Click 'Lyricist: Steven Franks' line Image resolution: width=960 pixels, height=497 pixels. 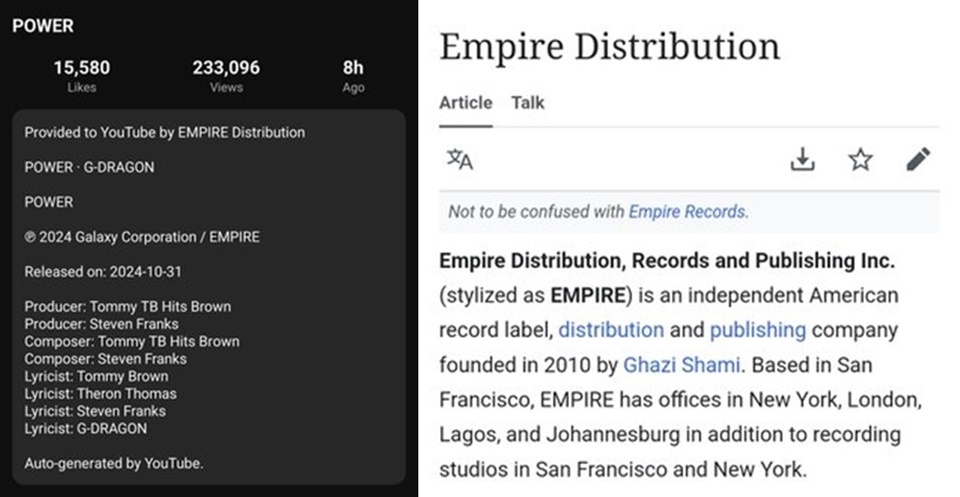coord(95,411)
